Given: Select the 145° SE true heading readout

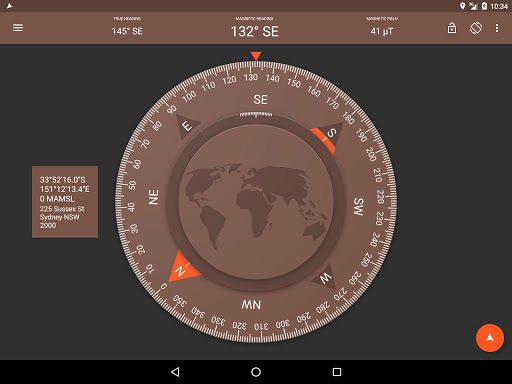Looking at the screenshot, I should pos(127,31).
